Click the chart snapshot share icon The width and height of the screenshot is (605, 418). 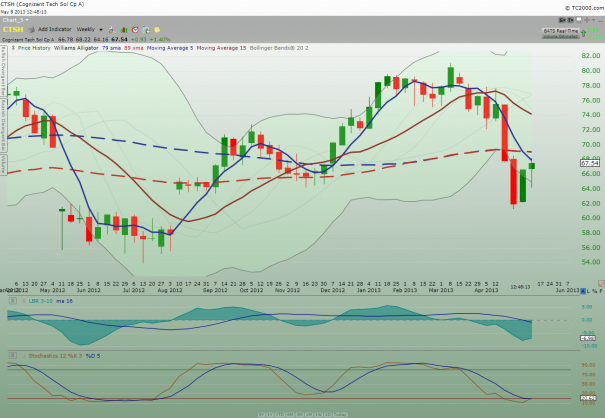pos(146,30)
